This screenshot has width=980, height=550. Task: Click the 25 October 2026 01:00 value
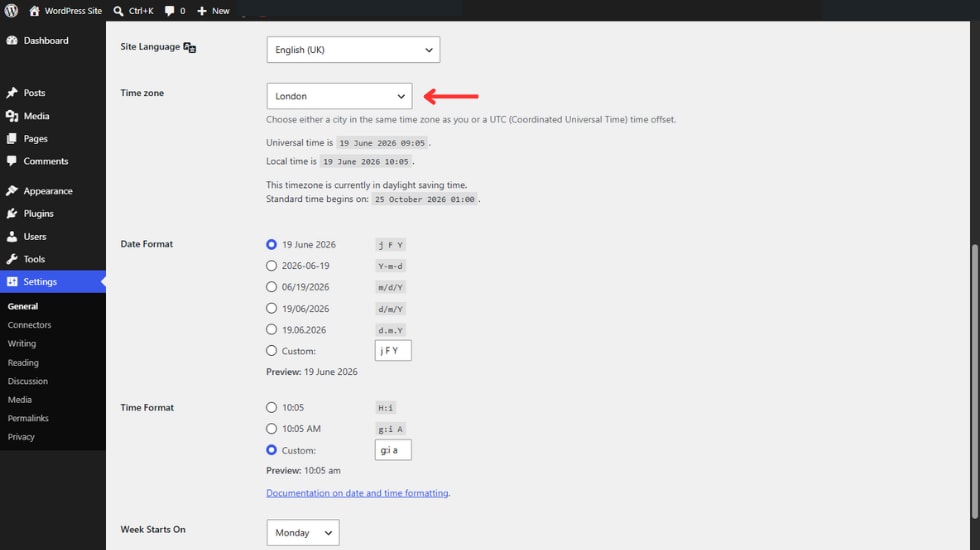[425, 199]
